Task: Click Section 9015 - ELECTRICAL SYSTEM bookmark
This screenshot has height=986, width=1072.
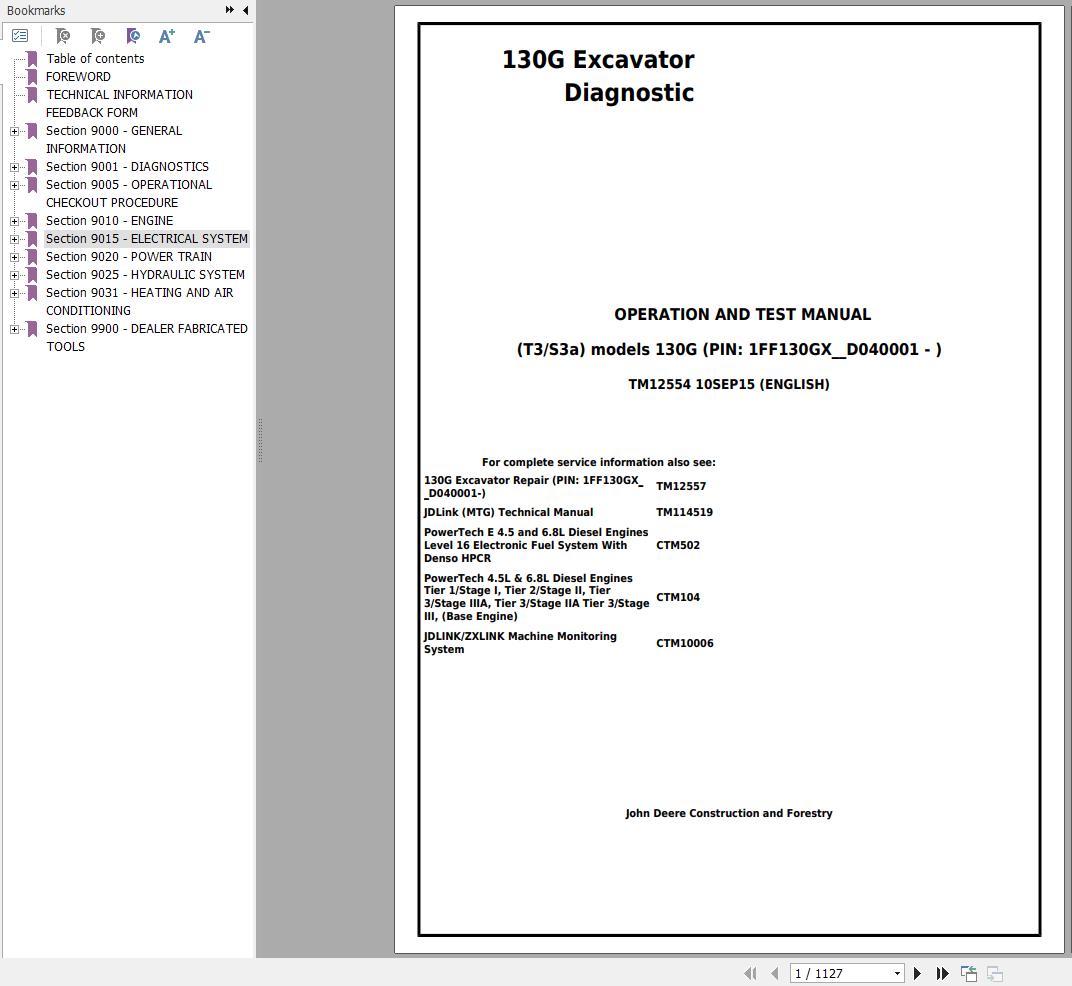Action: coord(146,239)
